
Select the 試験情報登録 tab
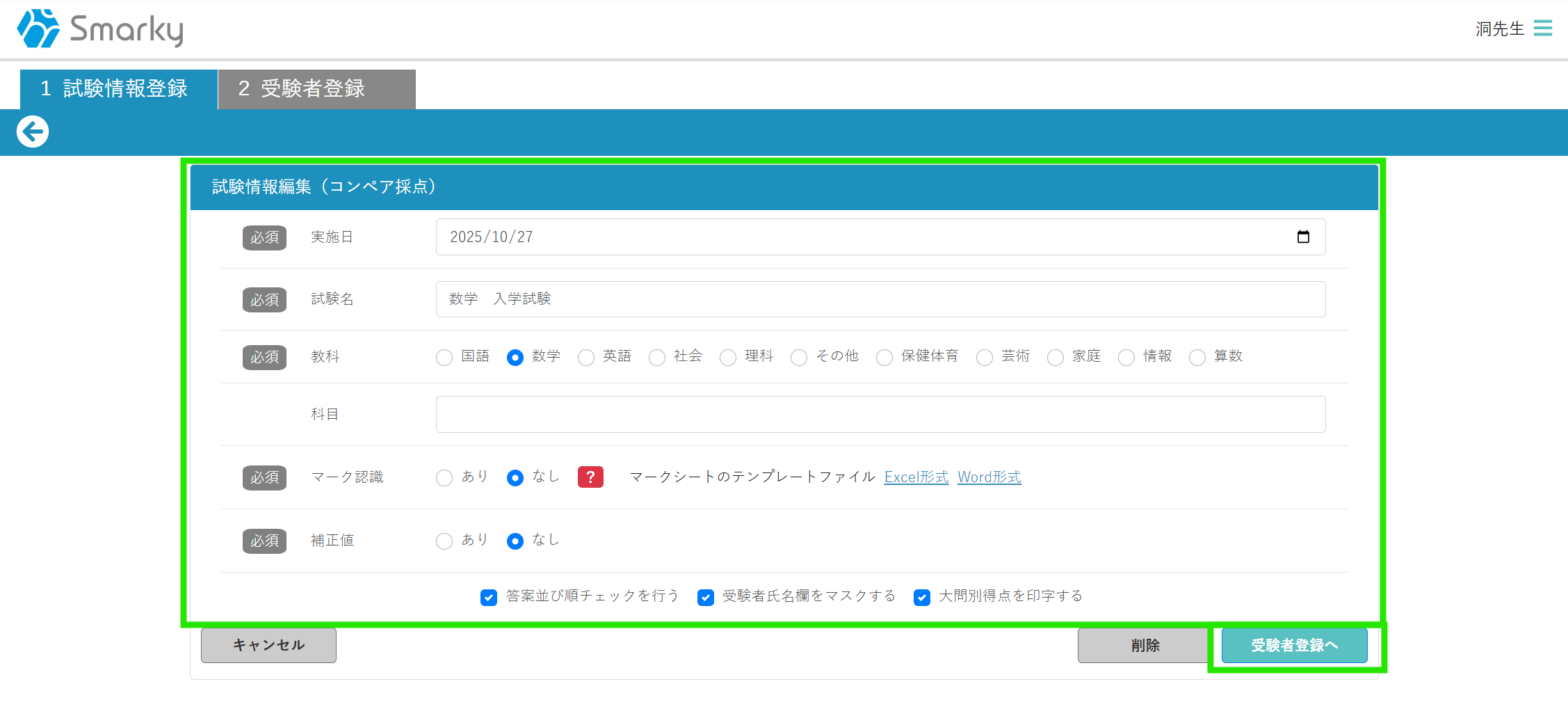point(118,89)
